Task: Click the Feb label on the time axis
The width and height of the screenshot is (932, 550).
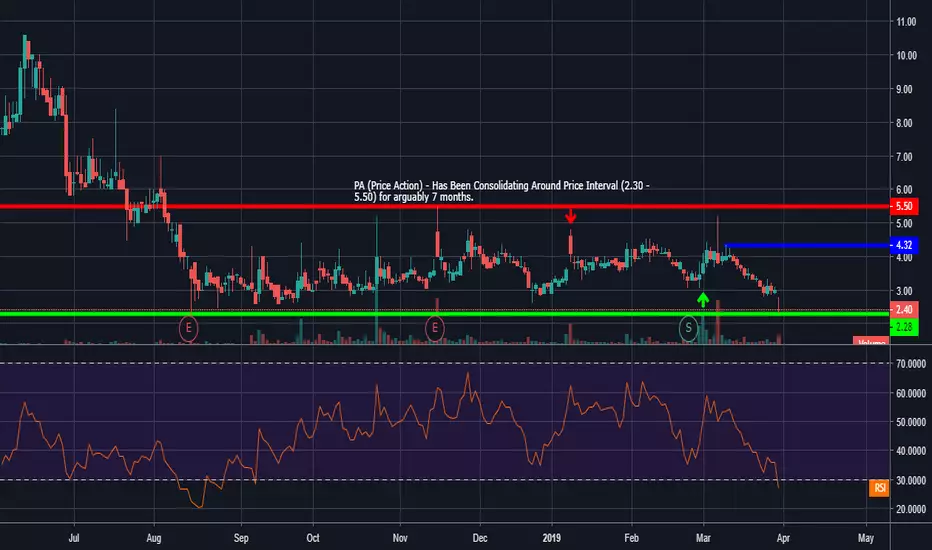Action: coord(631,538)
